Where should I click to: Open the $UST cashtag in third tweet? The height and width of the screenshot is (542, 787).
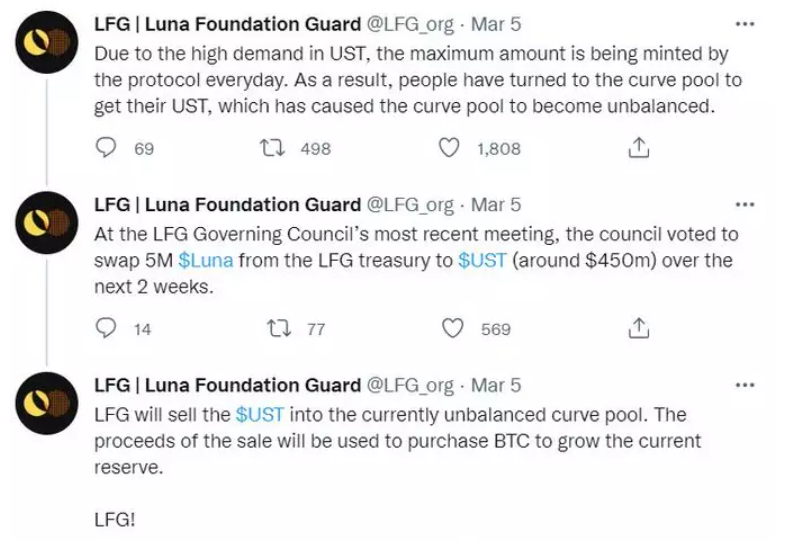(x=260, y=415)
